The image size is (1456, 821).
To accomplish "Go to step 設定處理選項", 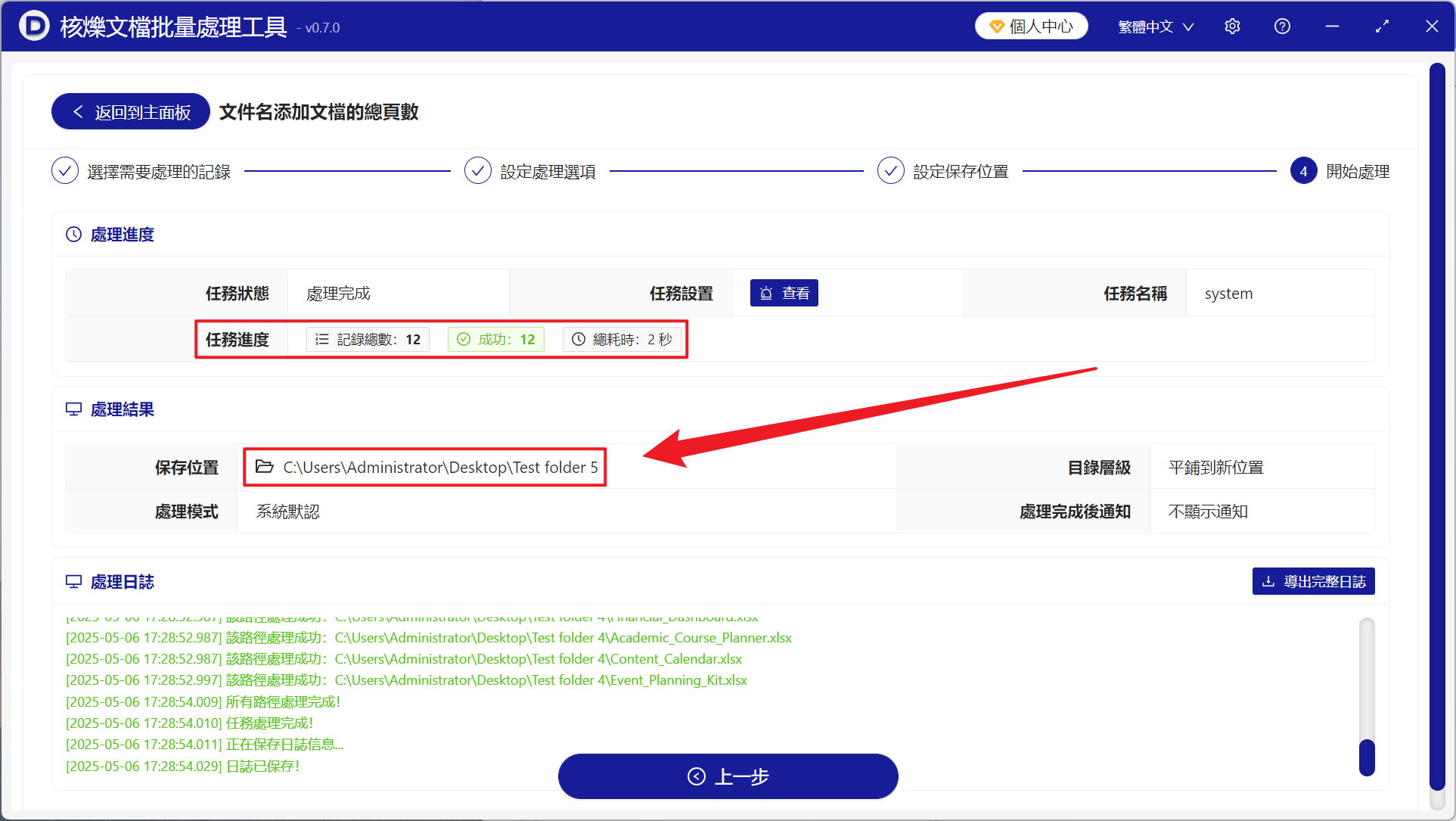I will click(530, 172).
